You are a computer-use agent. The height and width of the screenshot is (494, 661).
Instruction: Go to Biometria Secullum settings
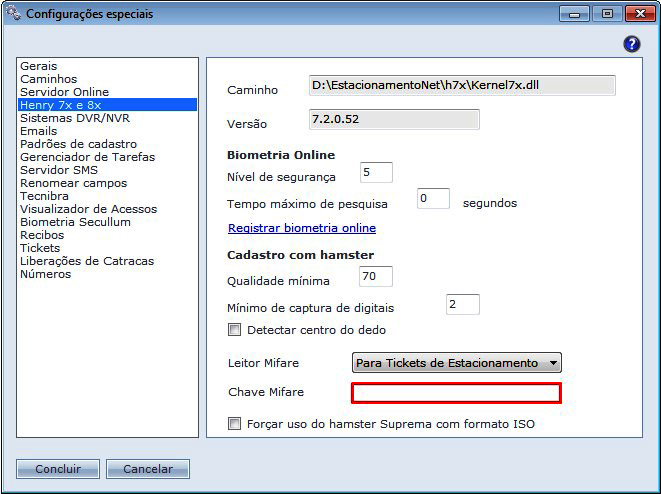[x=75, y=222]
